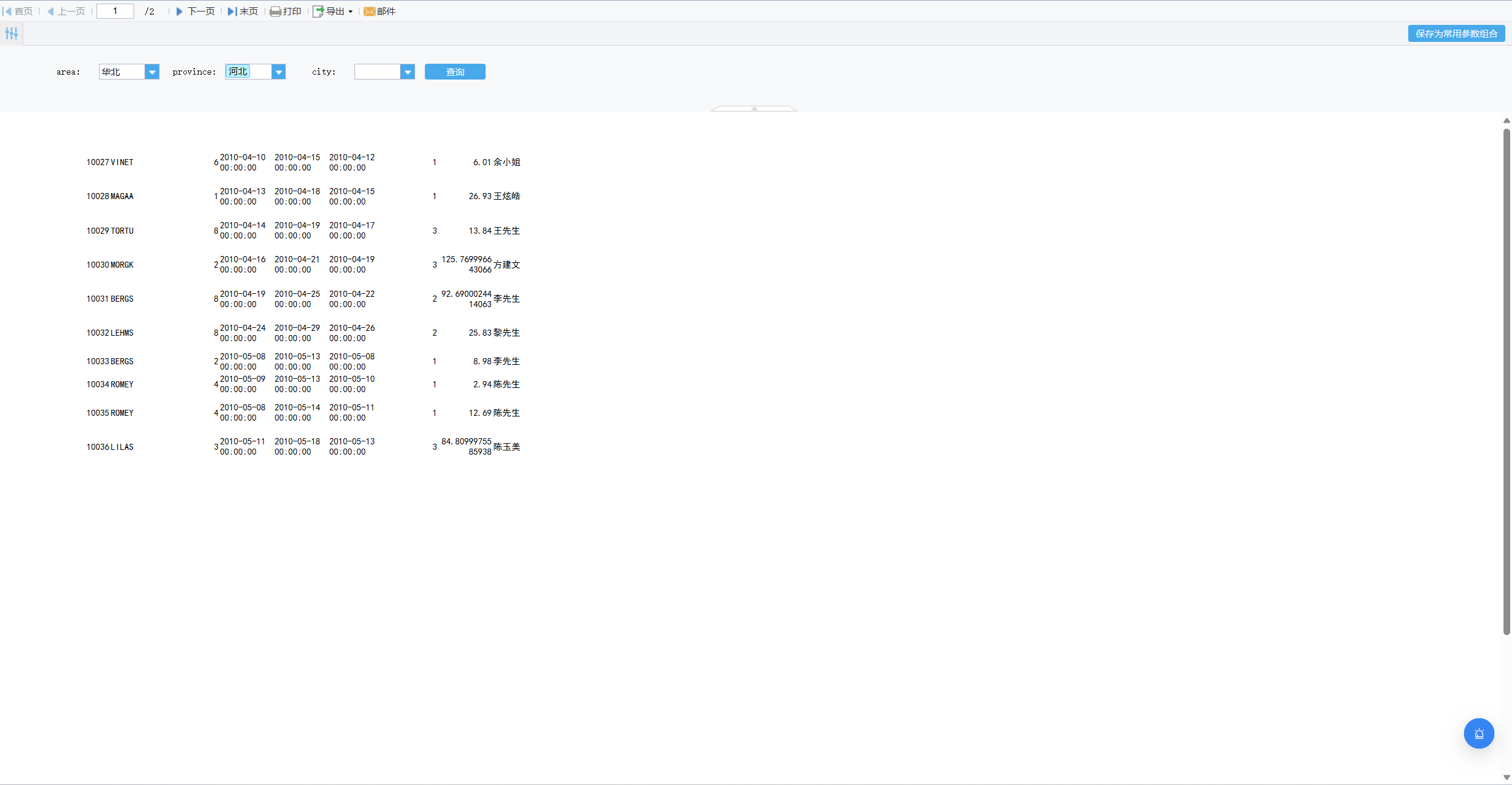
Task: Click the vertical scrollbar thumb
Action: click(1507, 382)
